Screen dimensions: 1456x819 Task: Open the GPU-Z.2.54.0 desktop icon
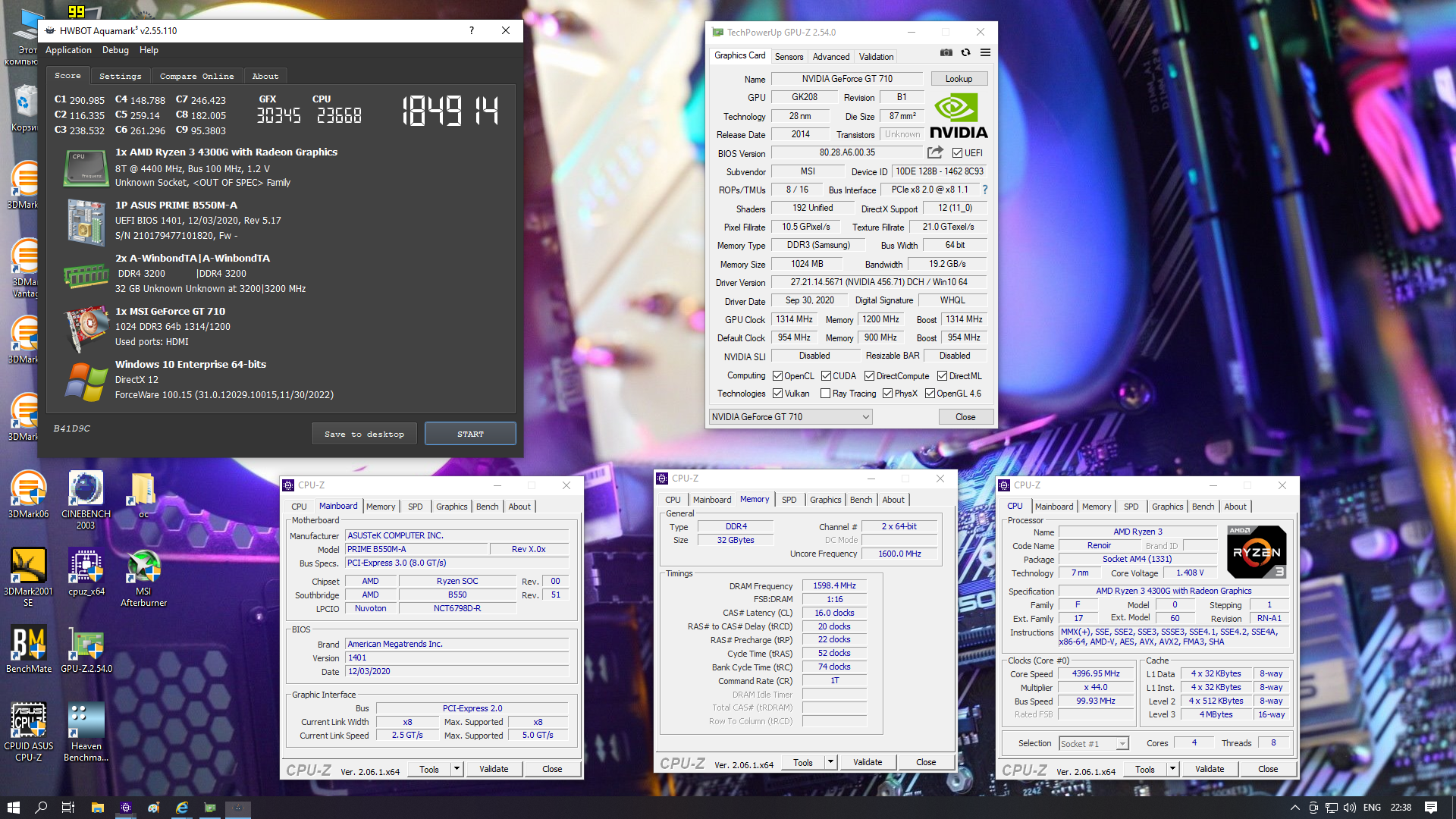[86, 649]
